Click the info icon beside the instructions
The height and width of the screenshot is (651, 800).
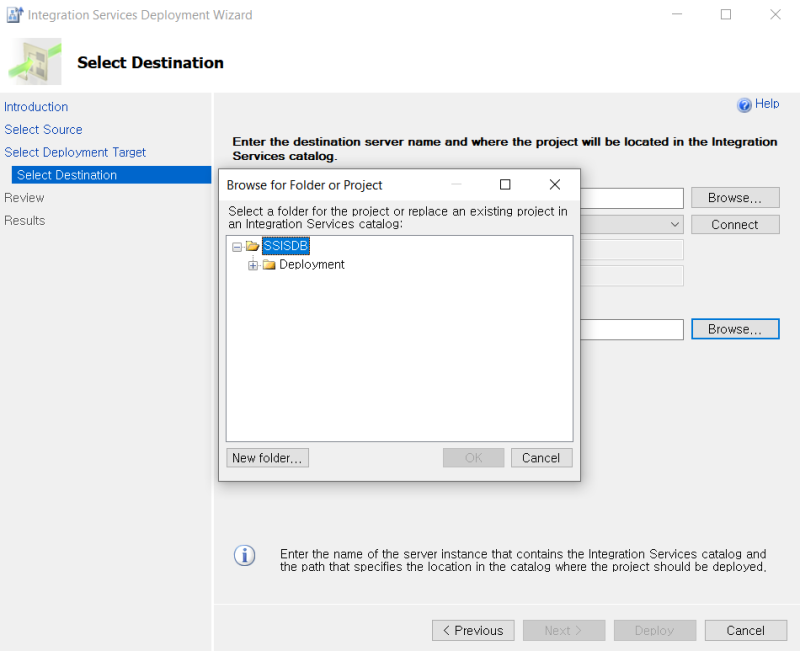click(x=244, y=556)
